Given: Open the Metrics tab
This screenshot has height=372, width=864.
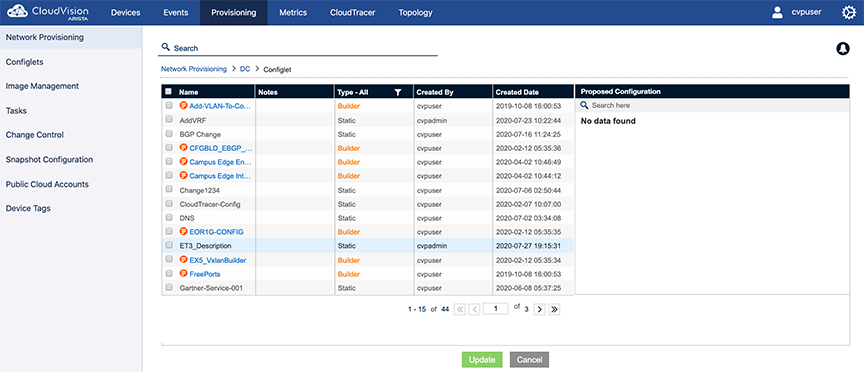Looking at the screenshot, I should pos(293,13).
